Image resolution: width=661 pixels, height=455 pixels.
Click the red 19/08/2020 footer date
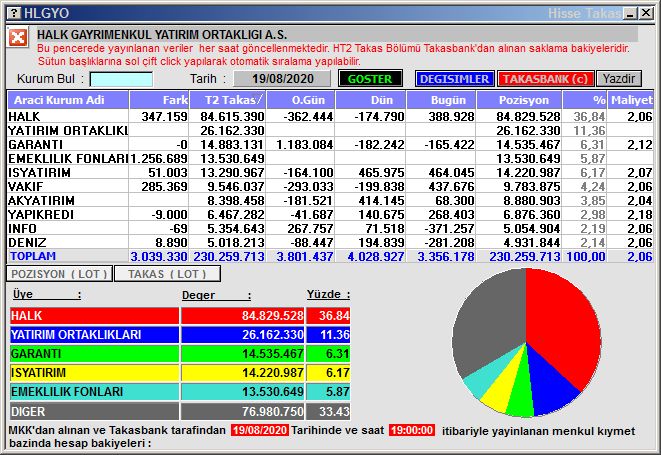pyautogui.click(x=260, y=430)
